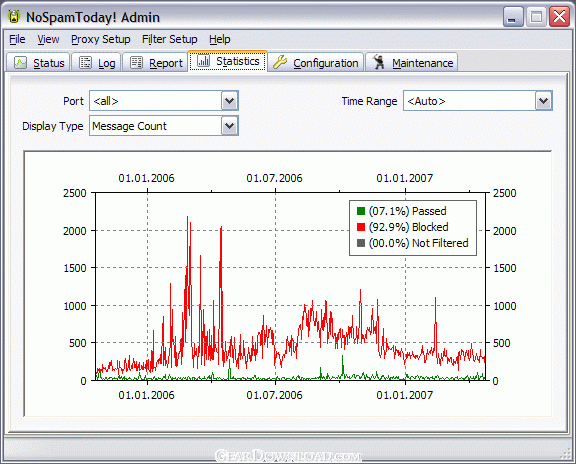The width and height of the screenshot is (576, 464).
Task: Click the NoSpamToday app icon in title bar
Action: point(14,17)
